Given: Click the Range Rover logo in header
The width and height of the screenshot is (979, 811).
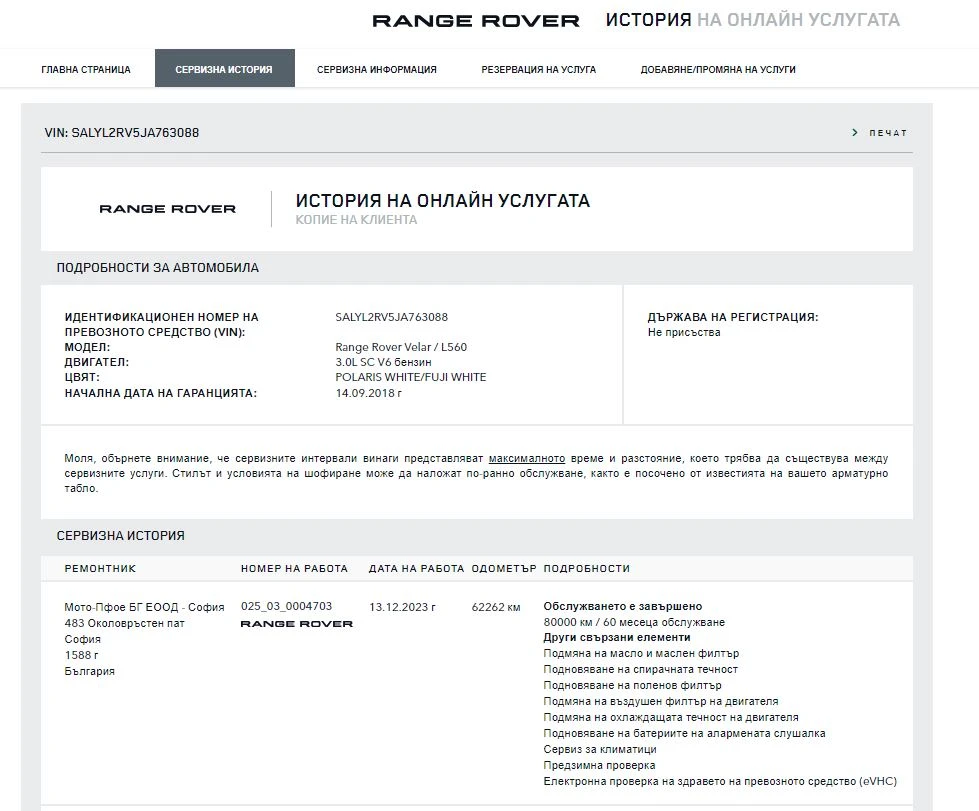Looking at the screenshot, I should click(x=475, y=21).
